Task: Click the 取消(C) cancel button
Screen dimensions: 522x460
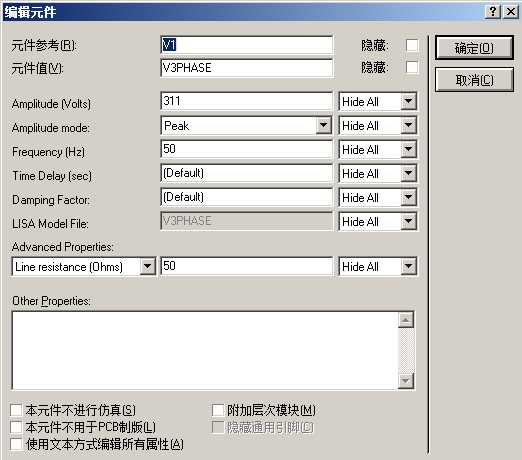Action: click(x=474, y=80)
